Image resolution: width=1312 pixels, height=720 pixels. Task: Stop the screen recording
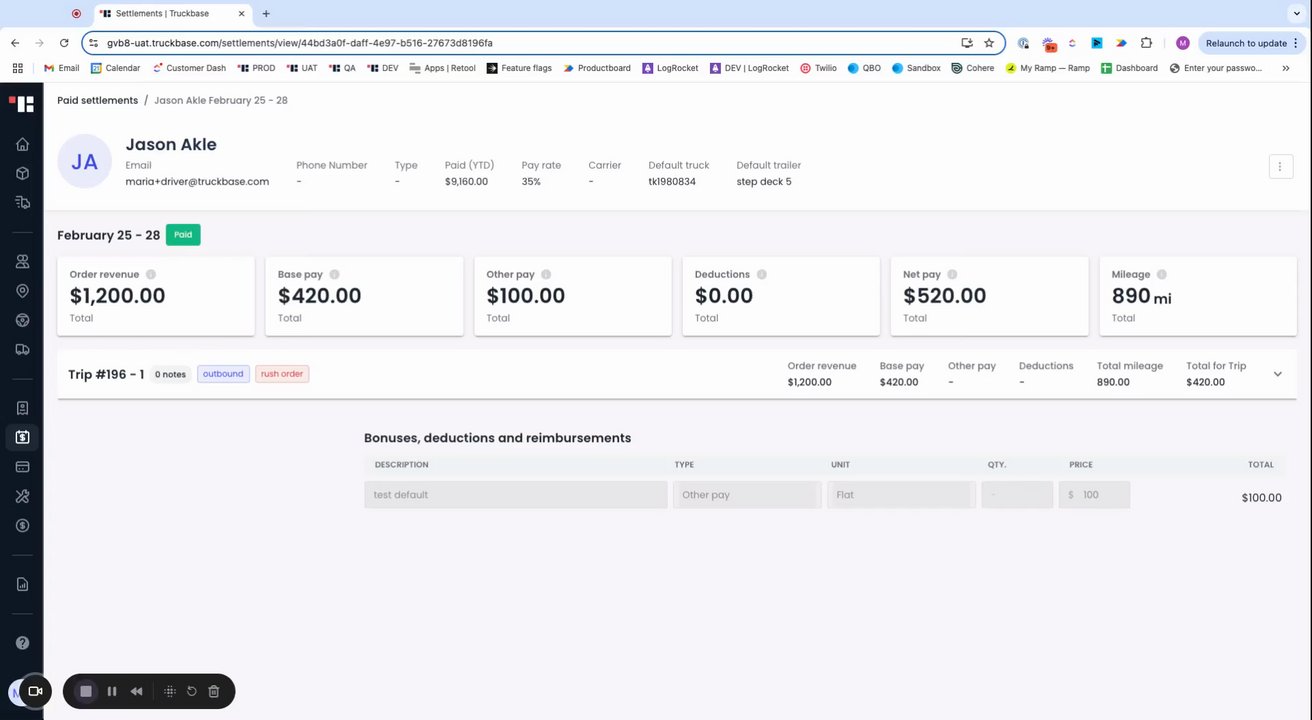86,691
